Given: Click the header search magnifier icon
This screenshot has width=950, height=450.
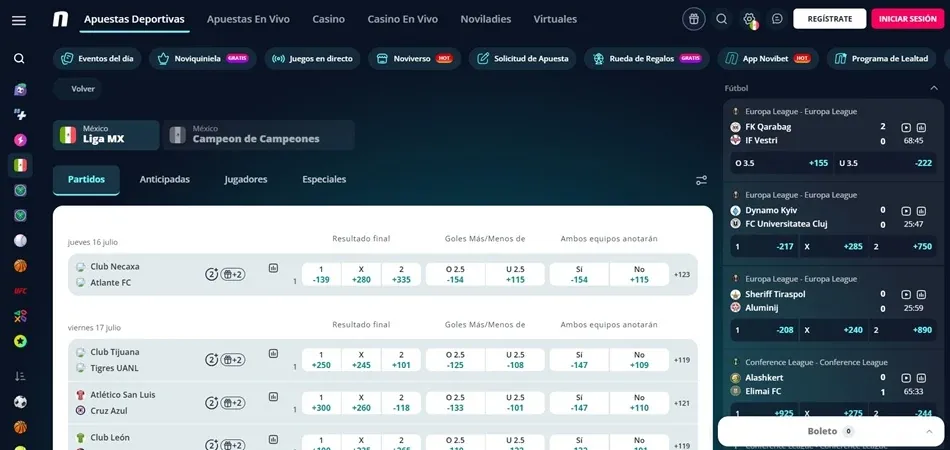Looking at the screenshot, I should click(x=722, y=19).
